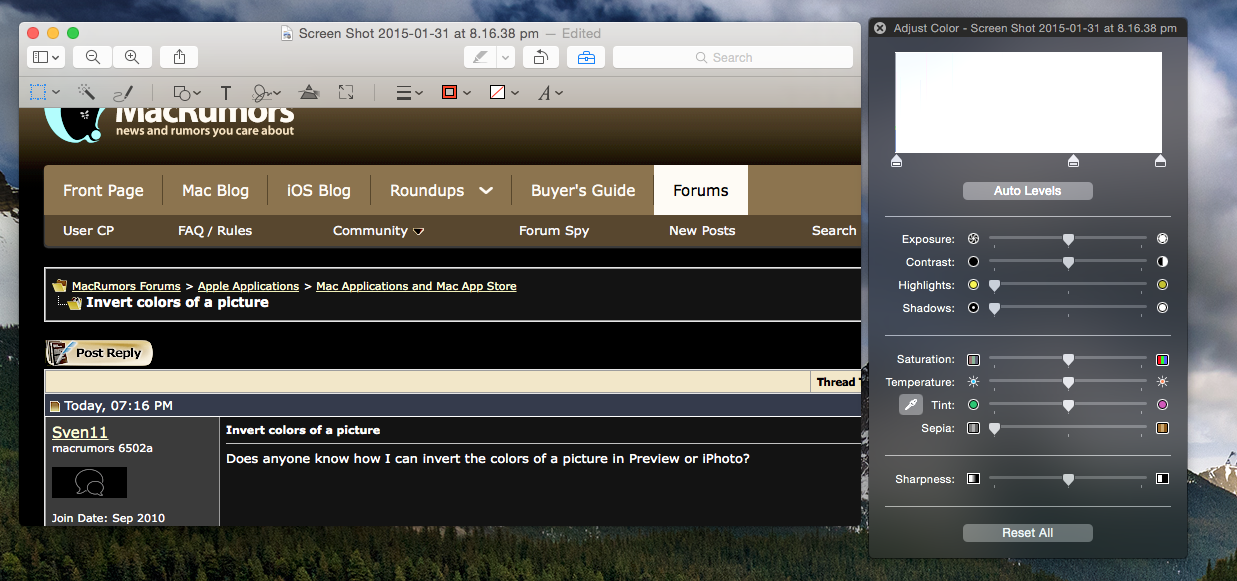Click the Sharpness slider knob
The width and height of the screenshot is (1237, 581).
[1068, 479]
